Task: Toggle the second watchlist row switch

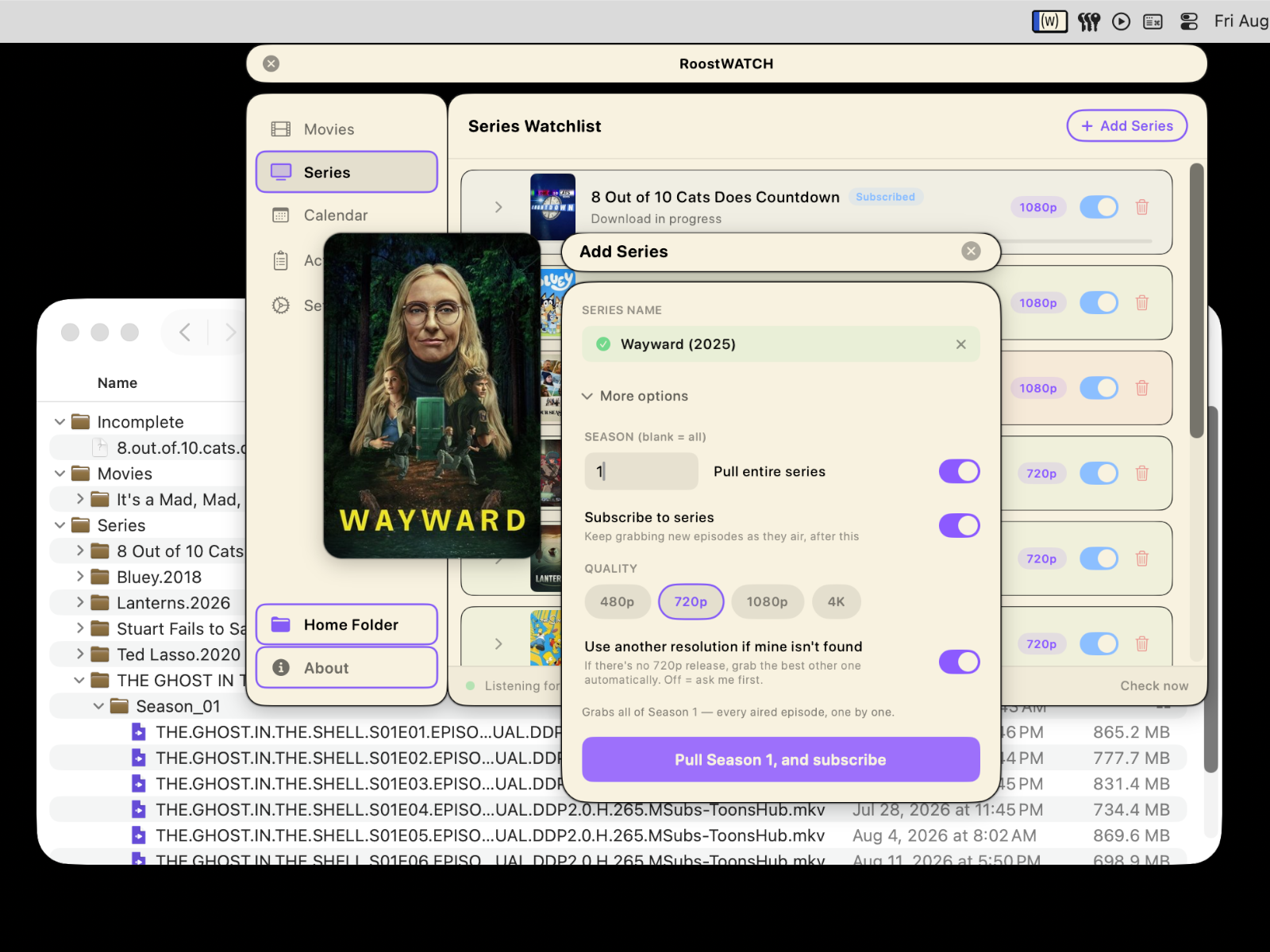Action: pyautogui.click(x=1099, y=302)
